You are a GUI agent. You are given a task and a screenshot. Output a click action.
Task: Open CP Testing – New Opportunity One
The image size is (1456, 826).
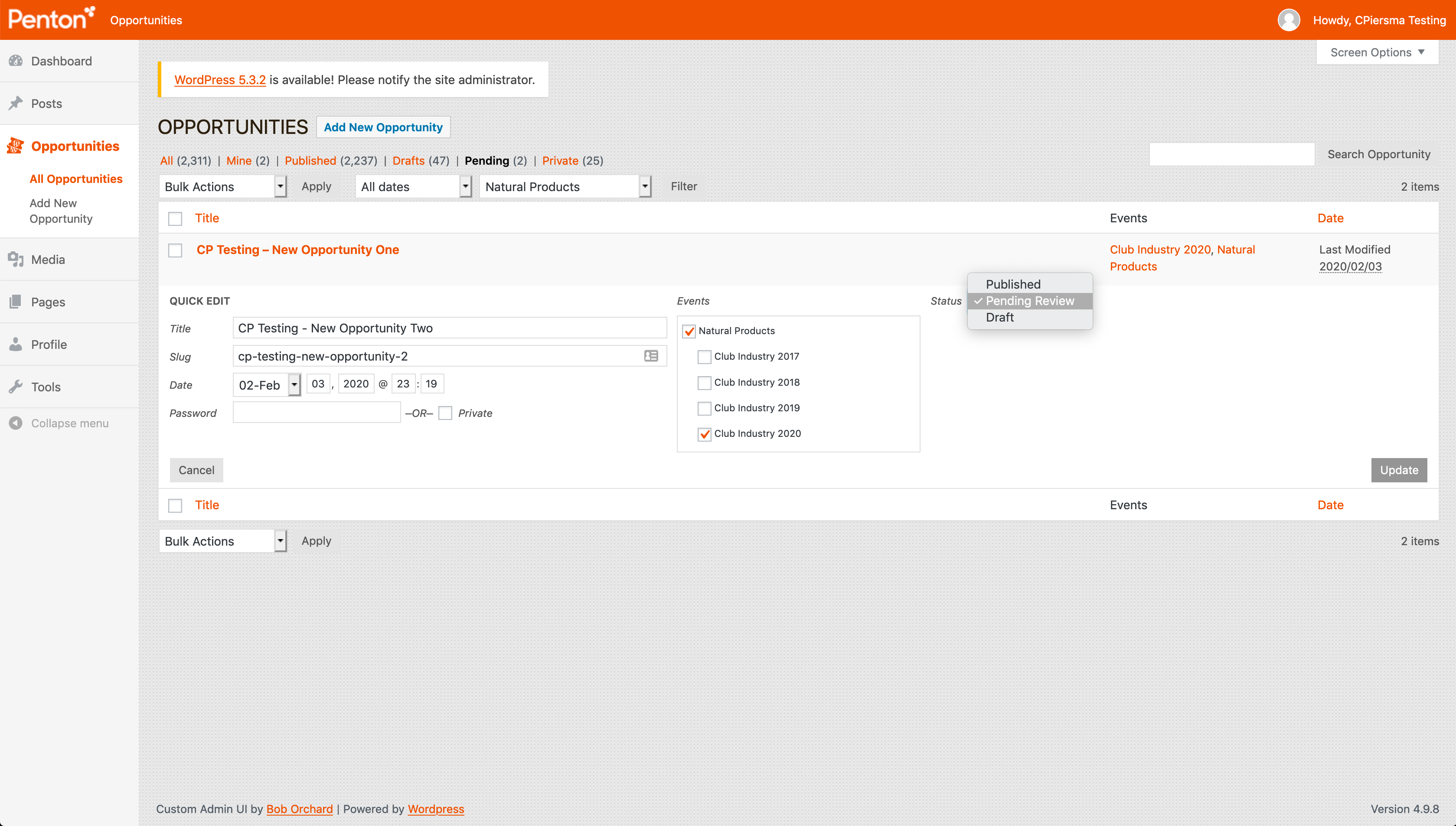tap(298, 250)
